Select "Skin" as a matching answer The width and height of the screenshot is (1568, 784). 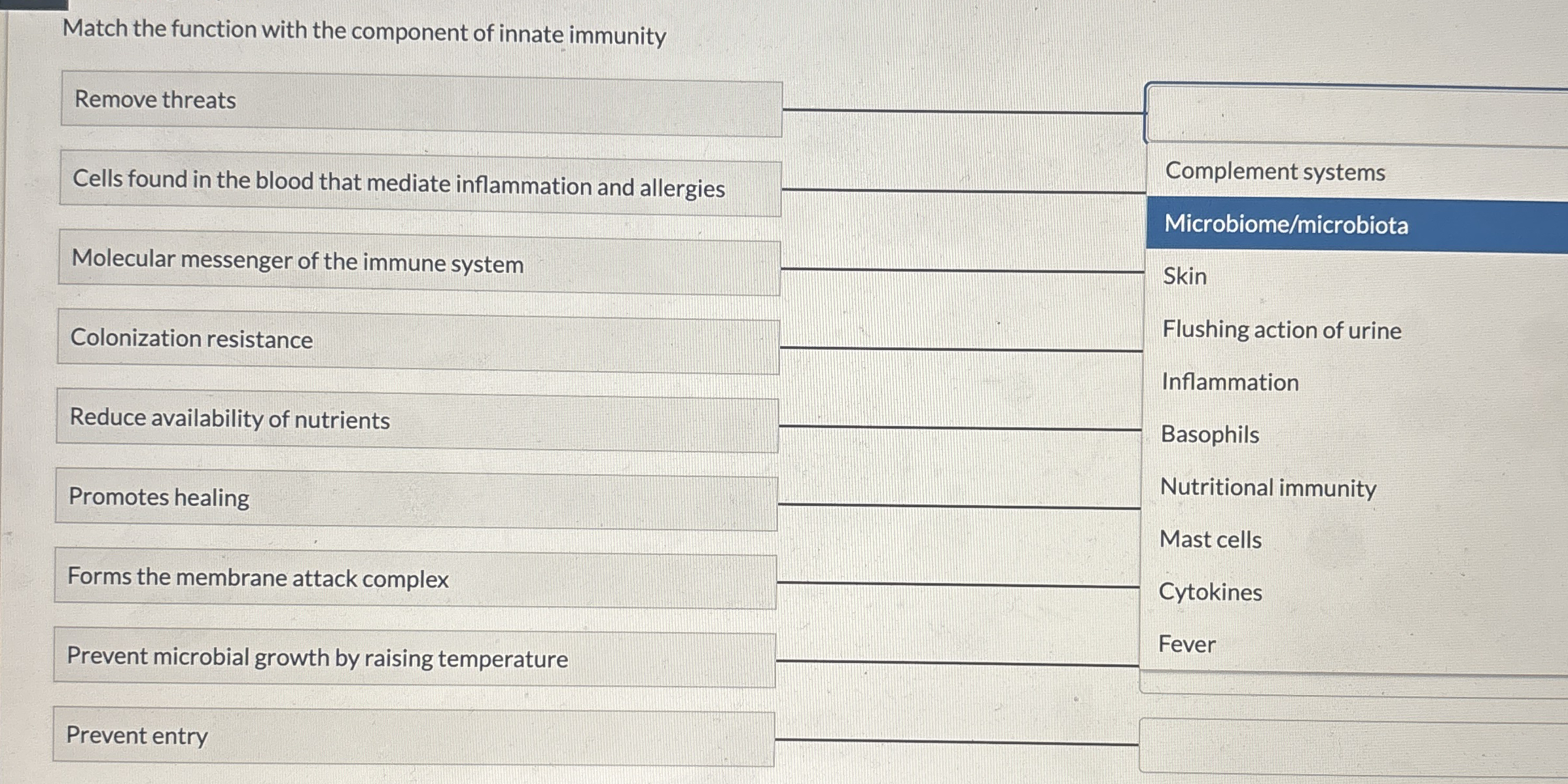coord(1185,277)
